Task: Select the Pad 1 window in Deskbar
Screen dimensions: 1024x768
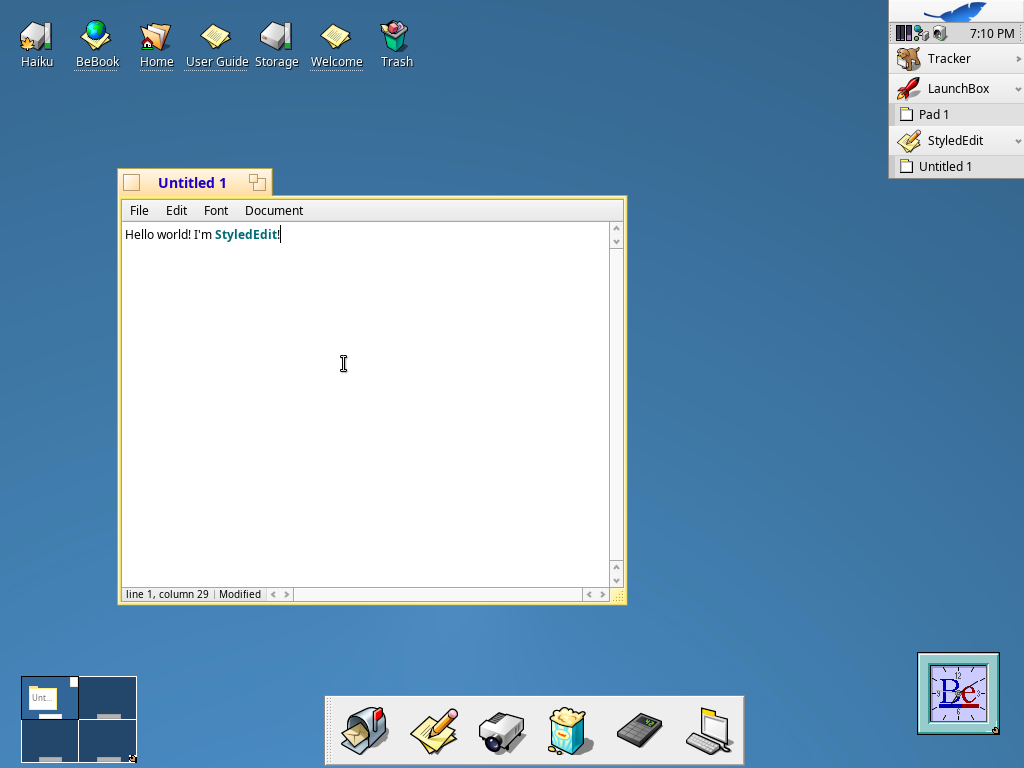Action: coord(956,114)
